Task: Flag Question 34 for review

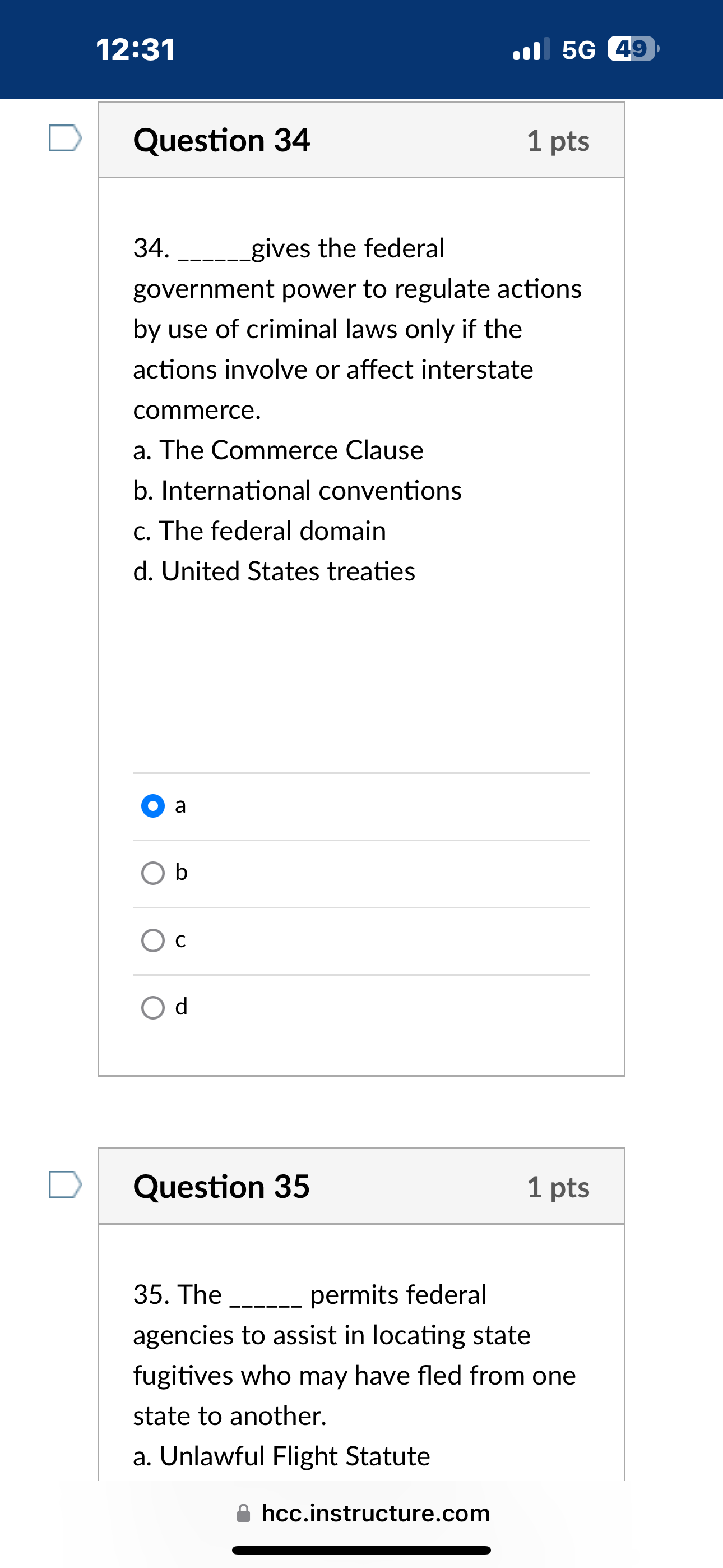Action: click(65, 138)
